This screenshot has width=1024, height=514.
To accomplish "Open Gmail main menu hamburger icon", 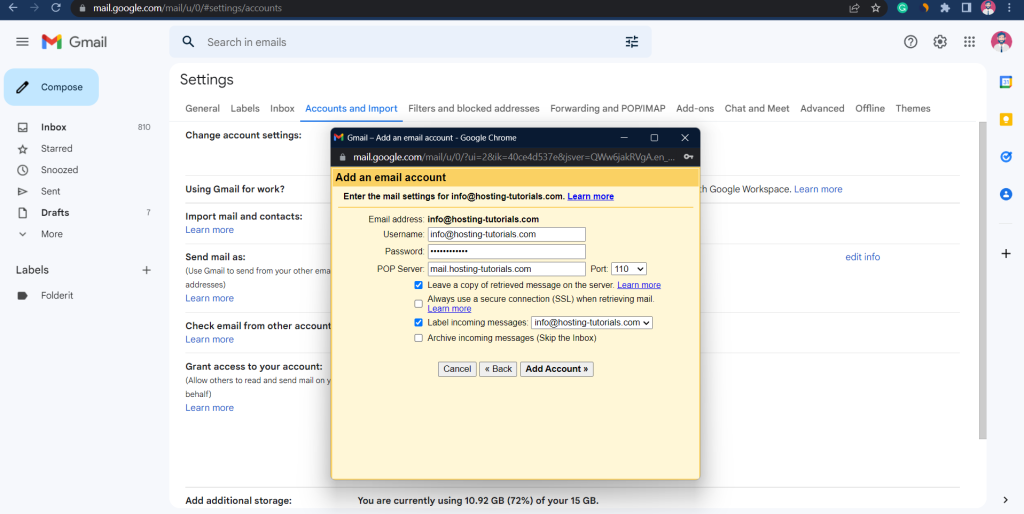I will (x=22, y=42).
